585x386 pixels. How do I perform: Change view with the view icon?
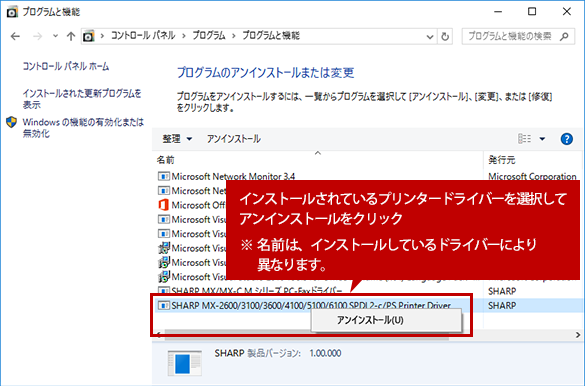(x=525, y=139)
